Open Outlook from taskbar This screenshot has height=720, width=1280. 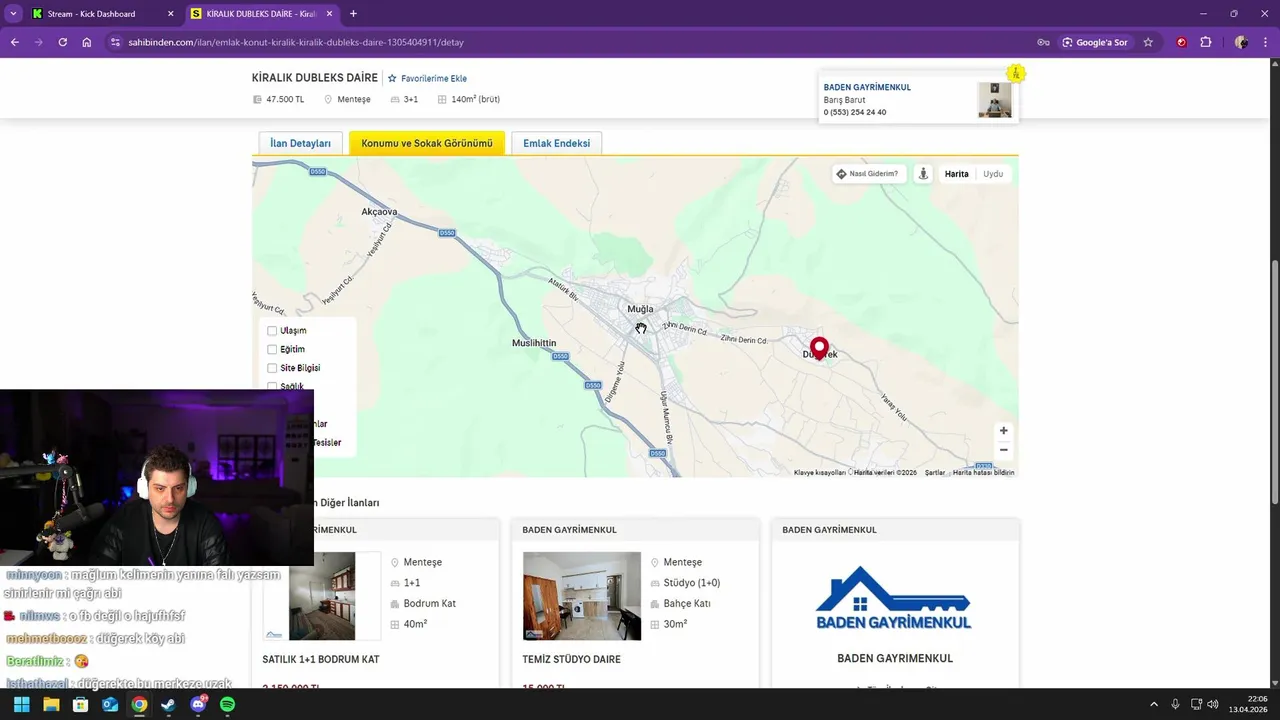(110, 704)
